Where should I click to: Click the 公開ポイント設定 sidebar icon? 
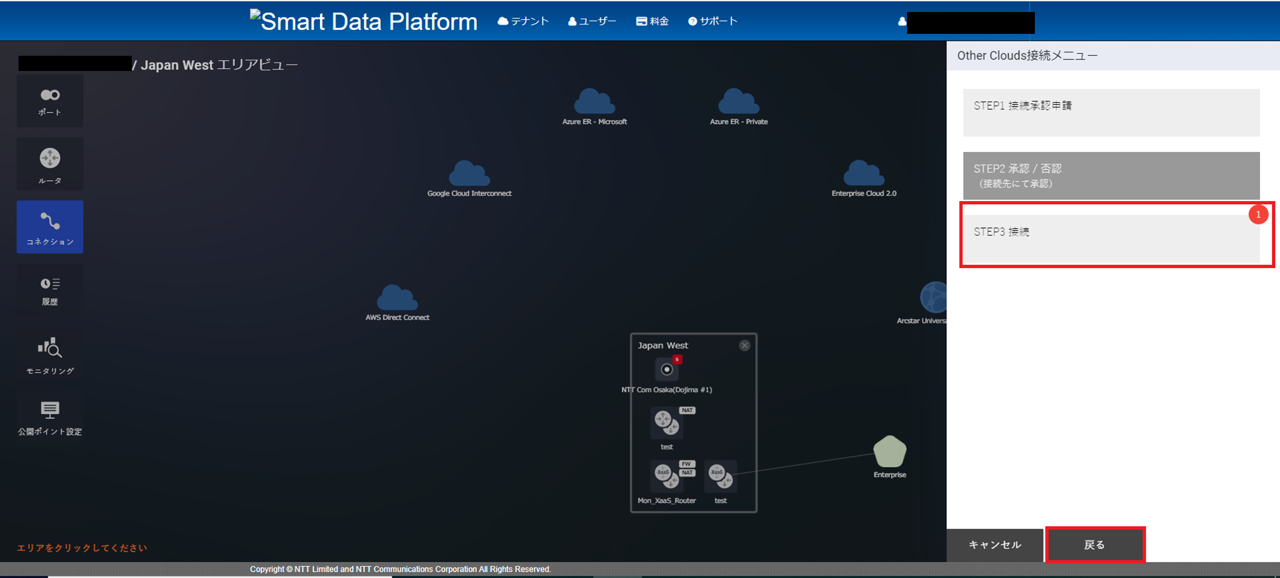click(x=50, y=415)
